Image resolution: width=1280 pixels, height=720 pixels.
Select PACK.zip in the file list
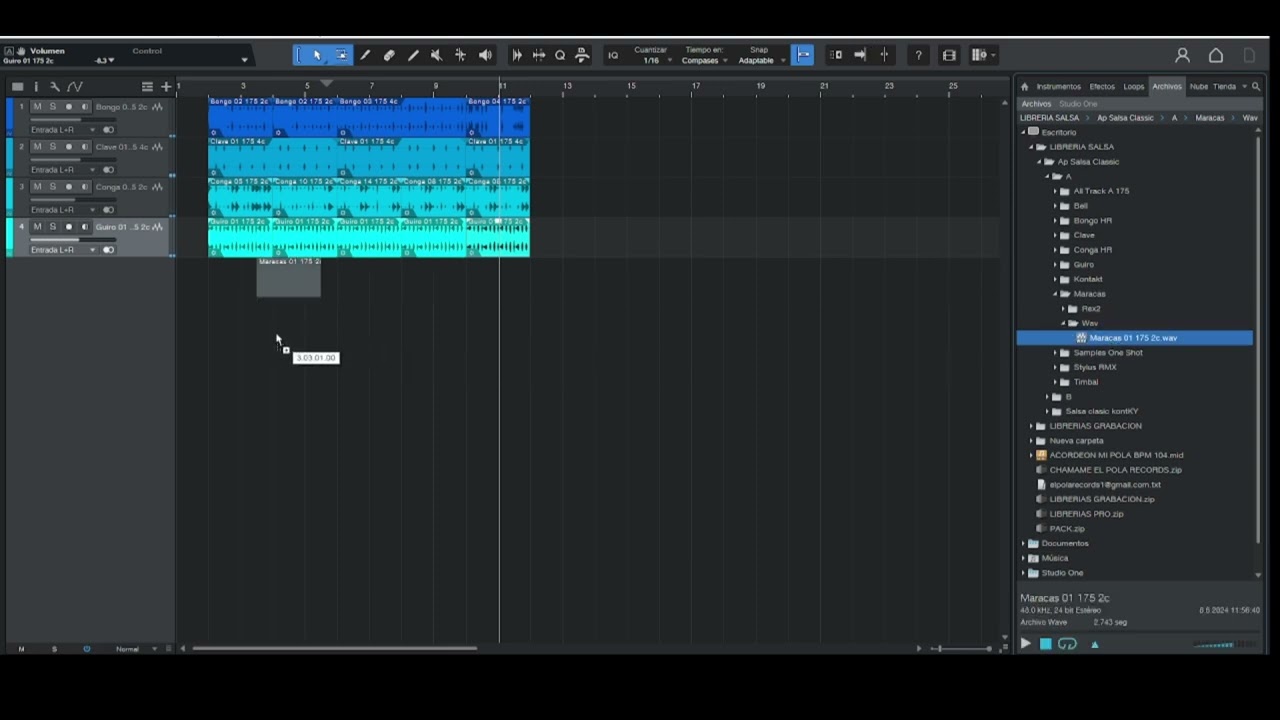point(1067,528)
